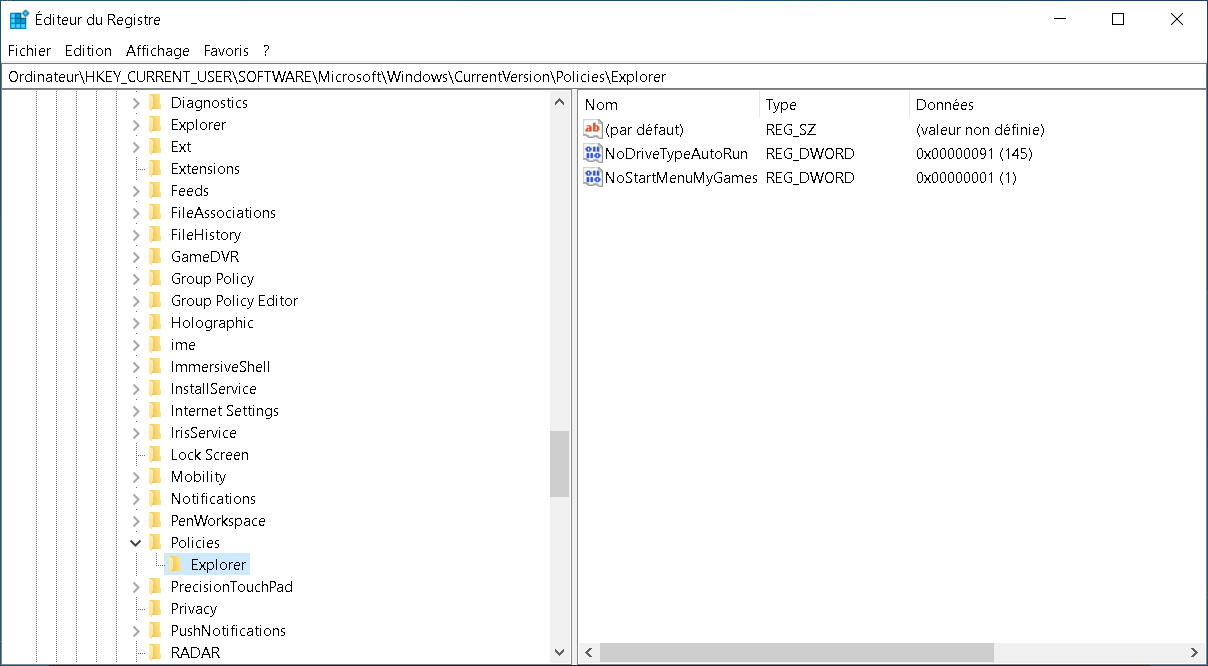Click the PenWorkspace folder icon

[155, 521]
